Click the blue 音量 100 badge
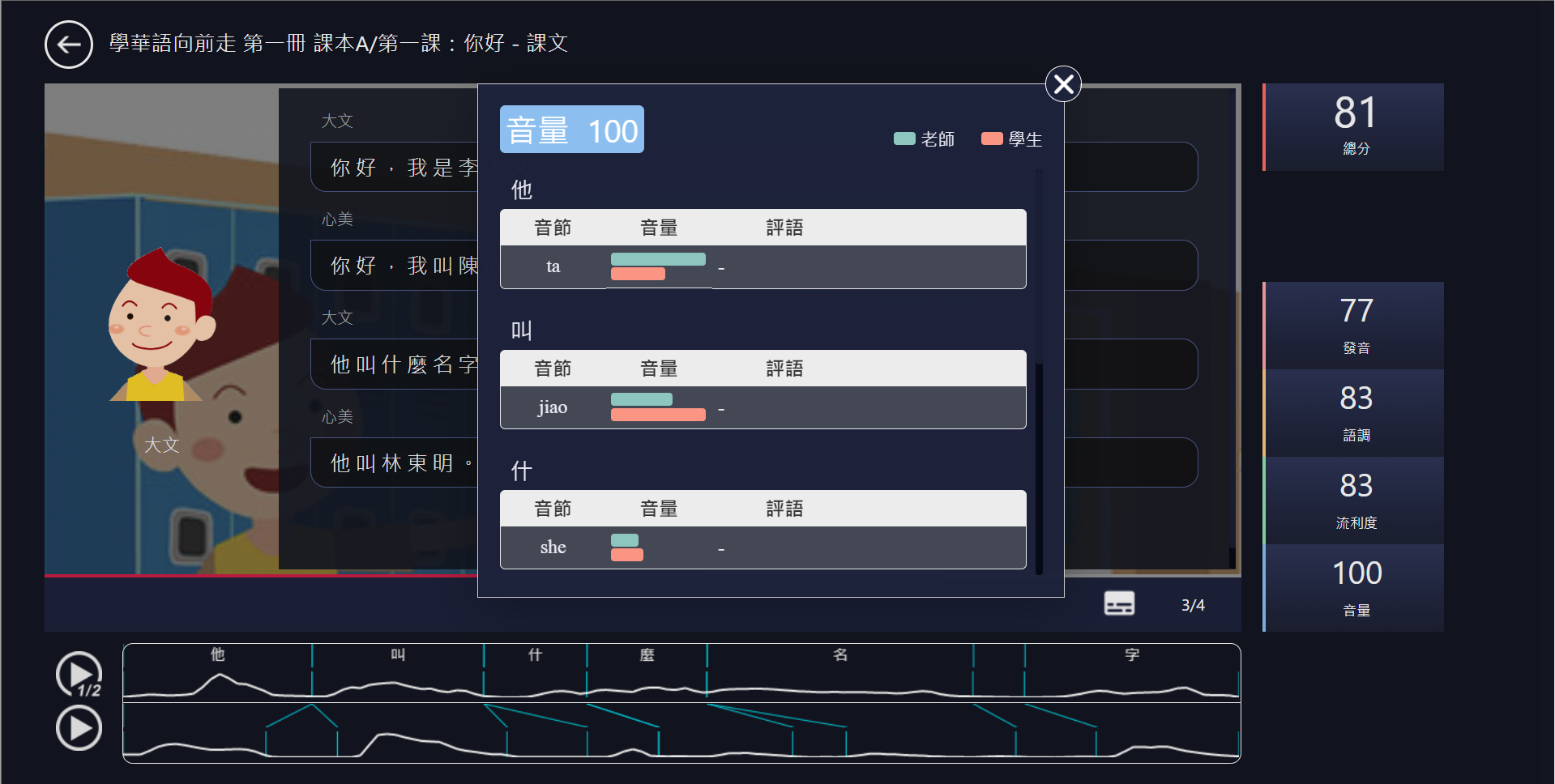The height and width of the screenshot is (784, 1555). [571, 129]
